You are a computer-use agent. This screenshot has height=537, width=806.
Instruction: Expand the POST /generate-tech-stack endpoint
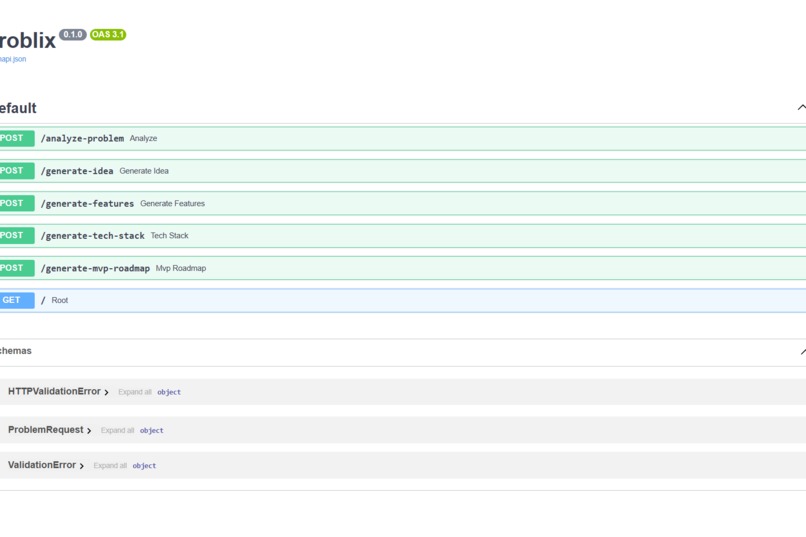point(403,235)
